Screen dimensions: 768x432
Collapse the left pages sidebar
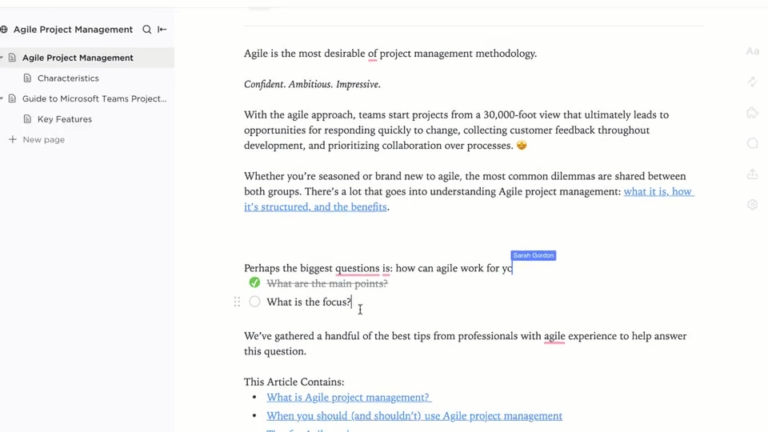[162, 30]
